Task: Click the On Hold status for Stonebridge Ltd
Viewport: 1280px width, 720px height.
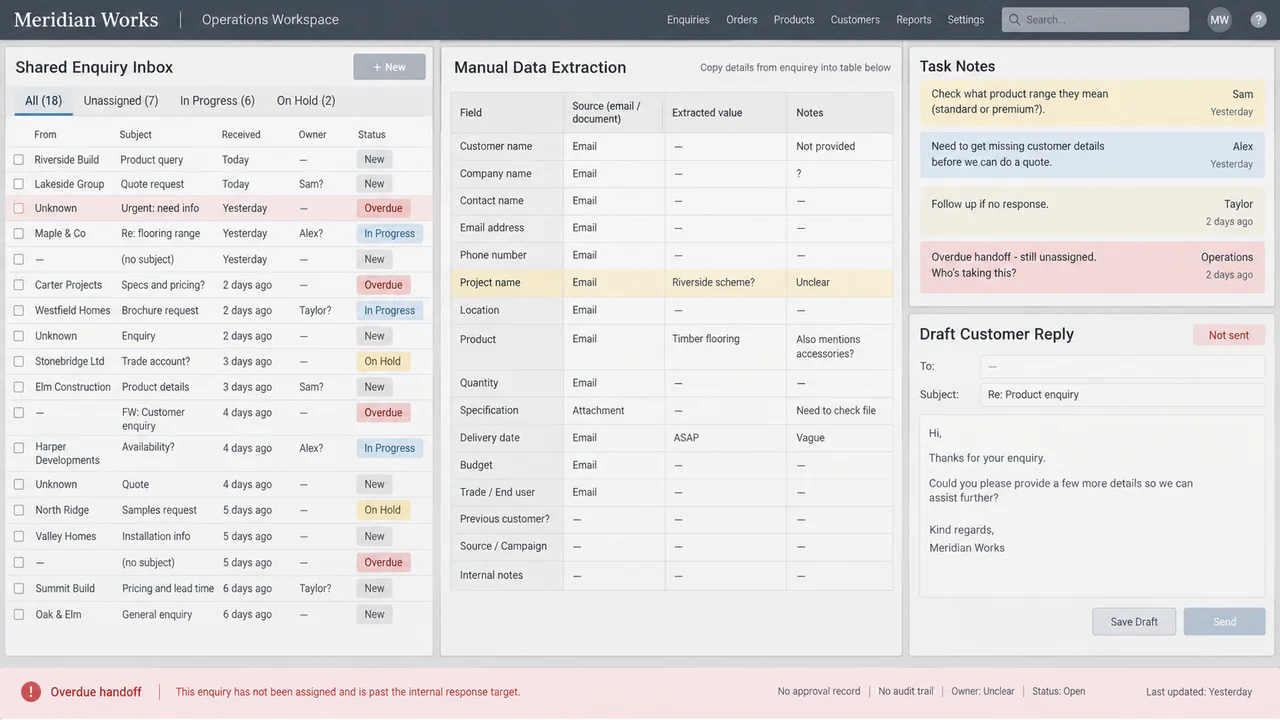Action: [x=382, y=362]
